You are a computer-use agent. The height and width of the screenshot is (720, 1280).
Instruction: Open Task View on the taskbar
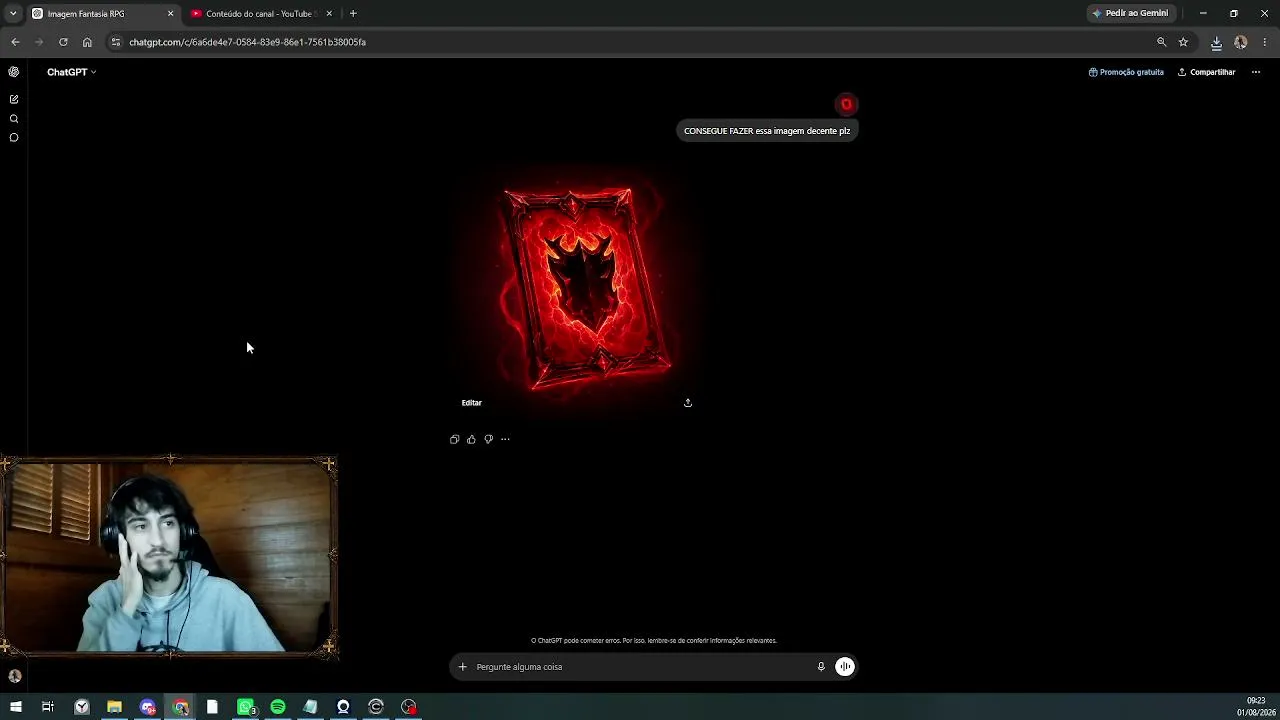pyautogui.click(x=48, y=707)
